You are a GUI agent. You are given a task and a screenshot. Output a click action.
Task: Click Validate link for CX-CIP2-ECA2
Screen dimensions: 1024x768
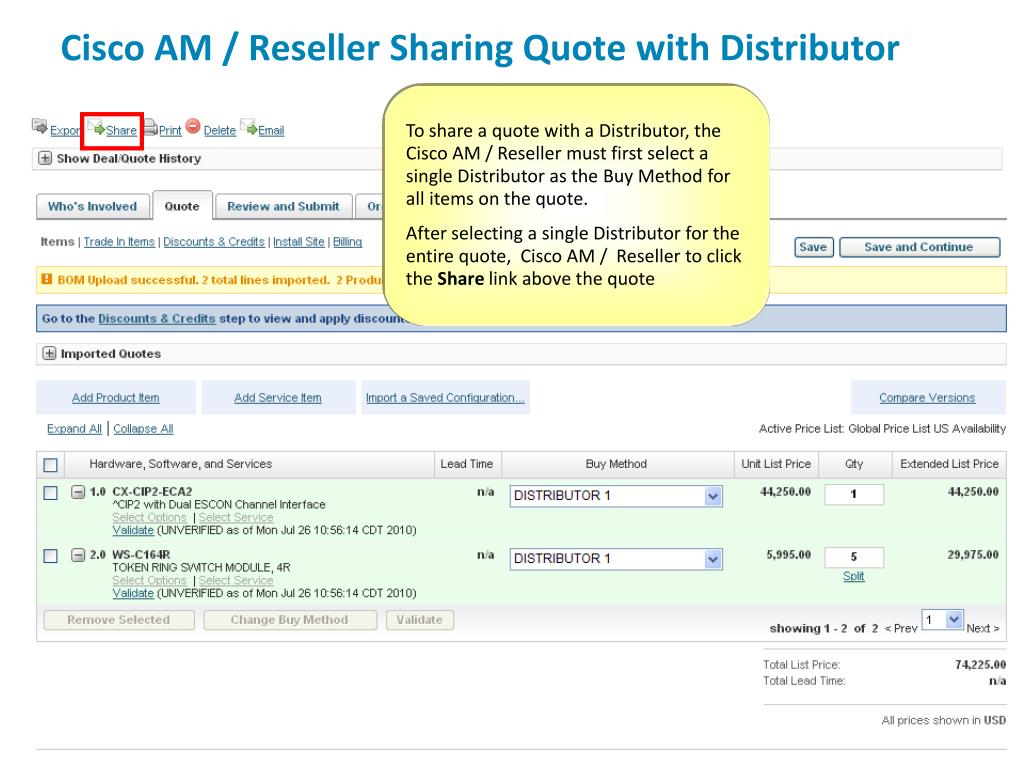[133, 530]
